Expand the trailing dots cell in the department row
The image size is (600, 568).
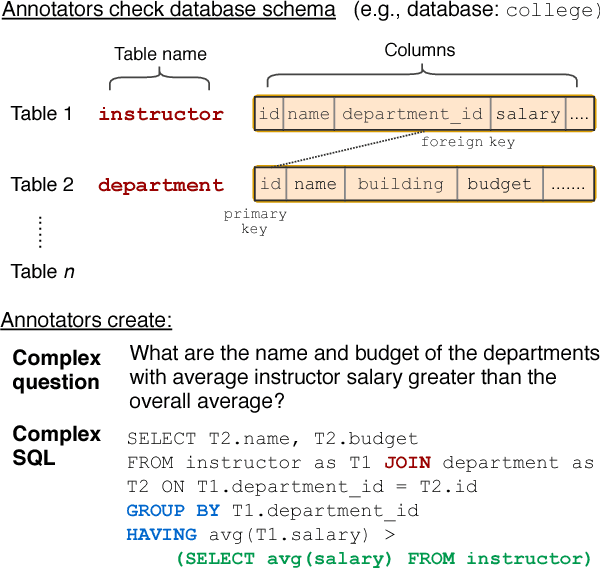point(569,184)
